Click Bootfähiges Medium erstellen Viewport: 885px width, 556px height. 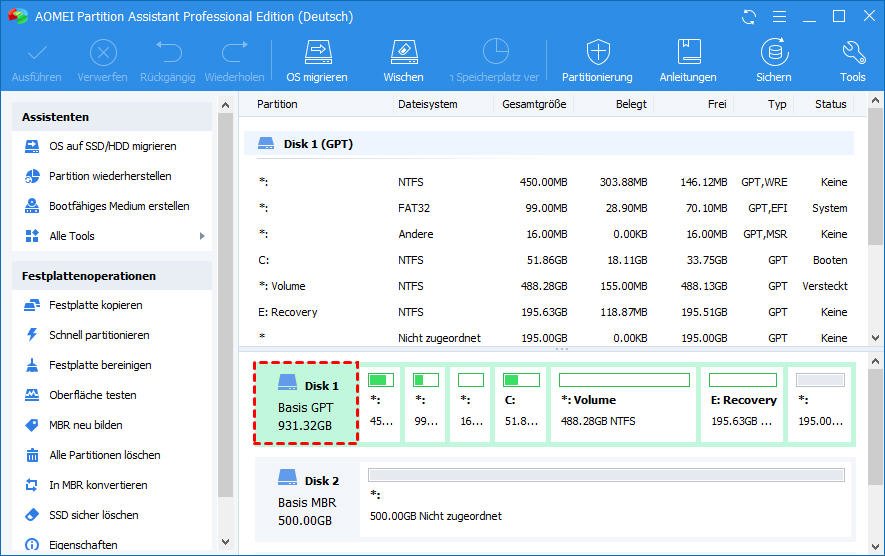(x=119, y=206)
